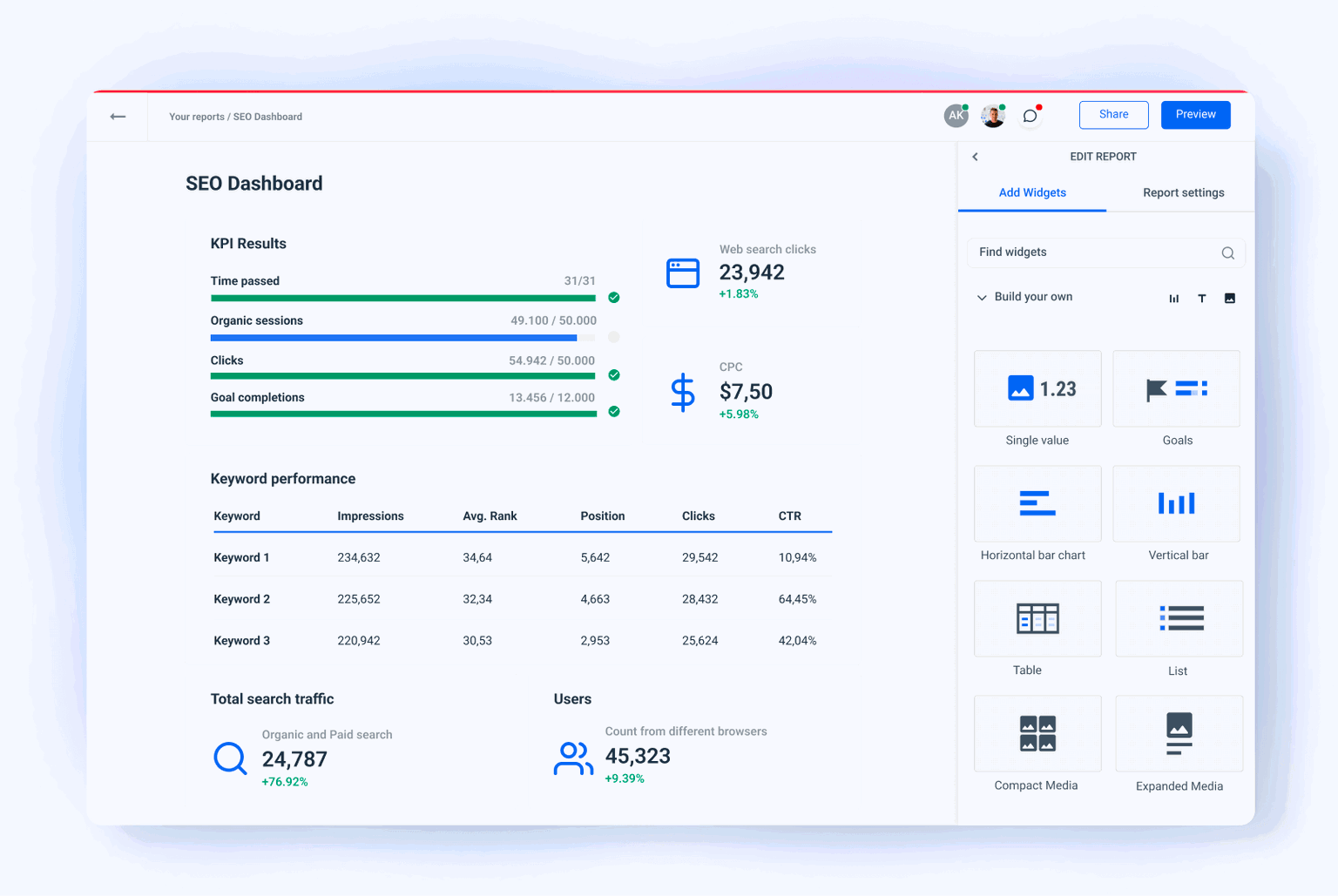The height and width of the screenshot is (896, 1338).
Task: Select the Expanded Media widget
Action: click(x=1178, y=733)
